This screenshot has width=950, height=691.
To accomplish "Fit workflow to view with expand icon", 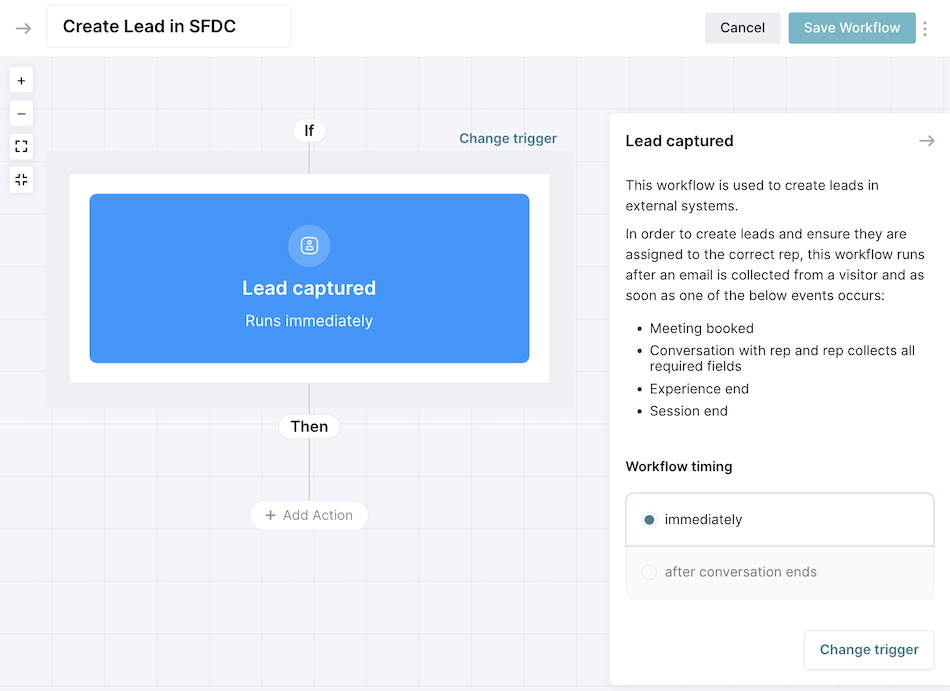I will point(21,146).
